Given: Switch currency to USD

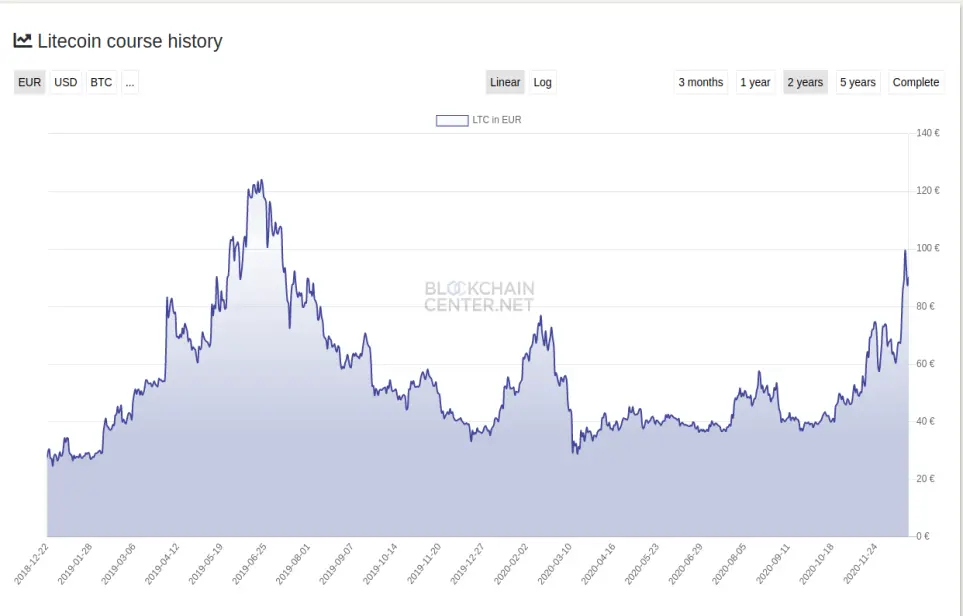Looking at the screenshot, I should tap(66, 82).
